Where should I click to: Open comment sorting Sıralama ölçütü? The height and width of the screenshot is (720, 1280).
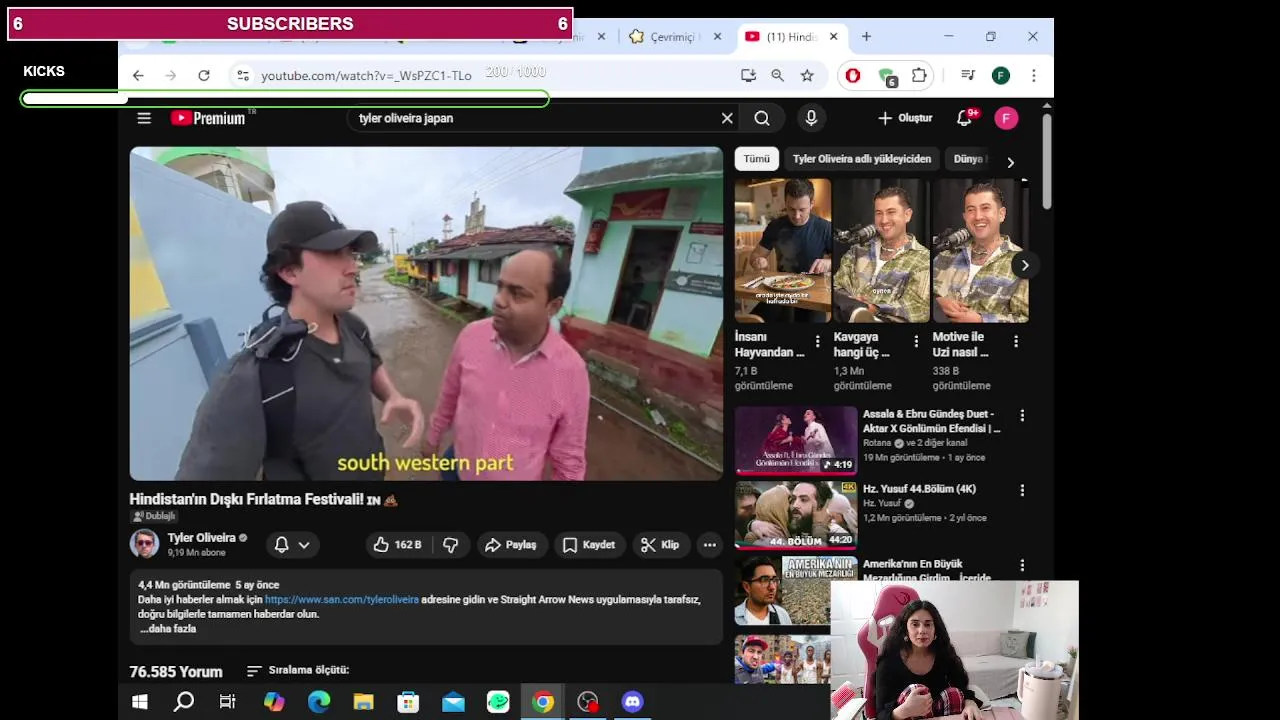pyautogui.click(x=298, y=670)
